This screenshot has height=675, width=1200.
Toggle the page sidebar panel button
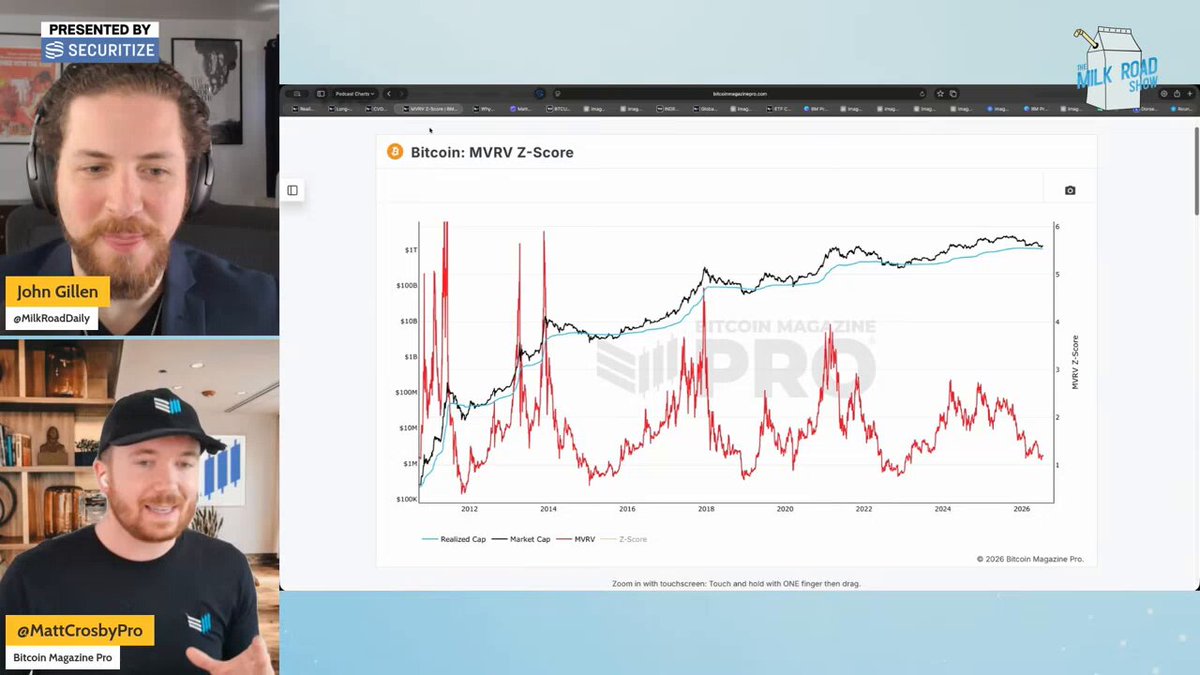(x=292, y=190)
